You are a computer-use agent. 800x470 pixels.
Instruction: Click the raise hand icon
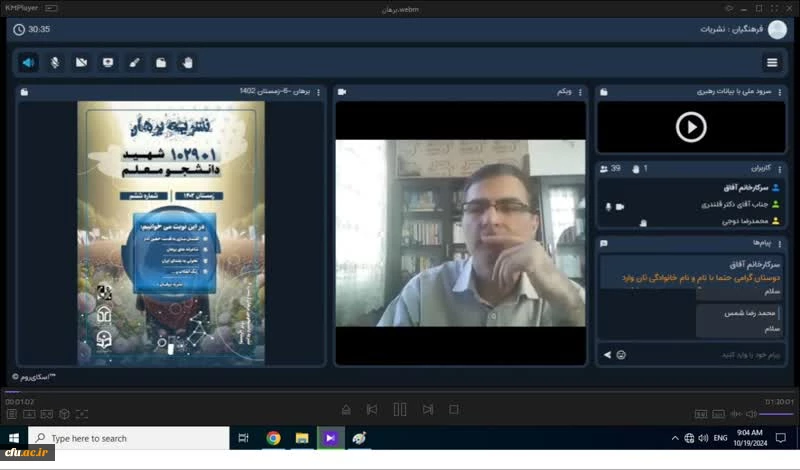pyautogui.click(x=187, y=62)
